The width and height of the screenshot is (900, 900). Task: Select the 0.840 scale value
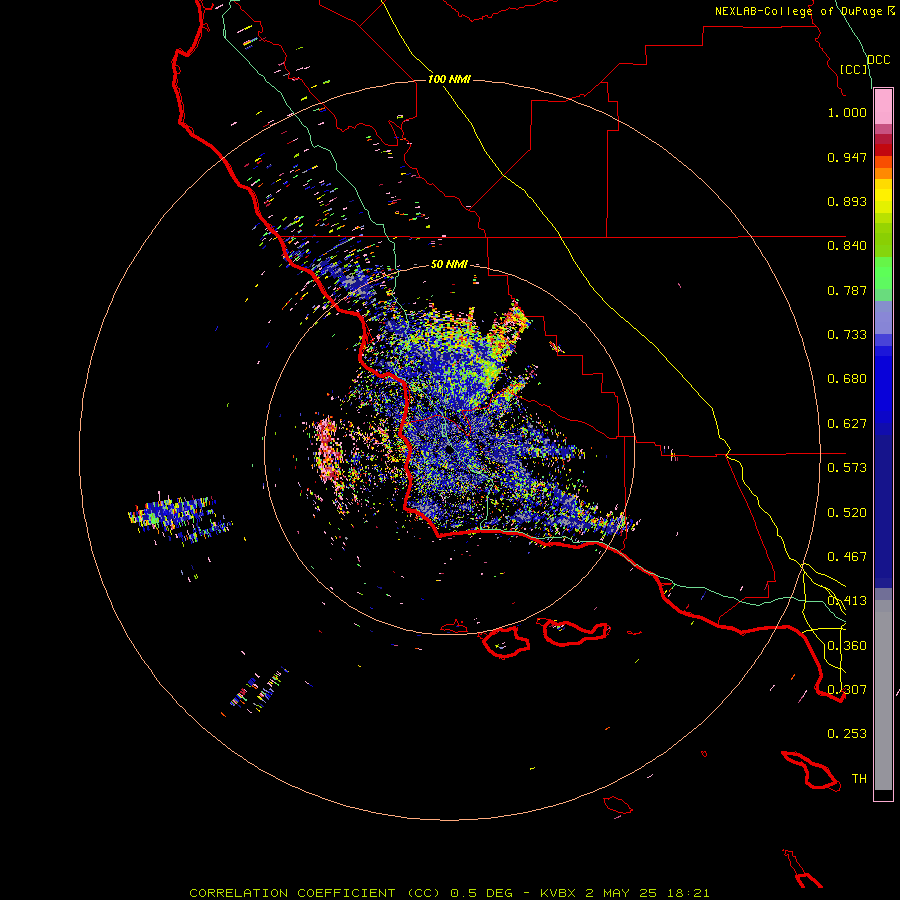click(x=847, y=246)
